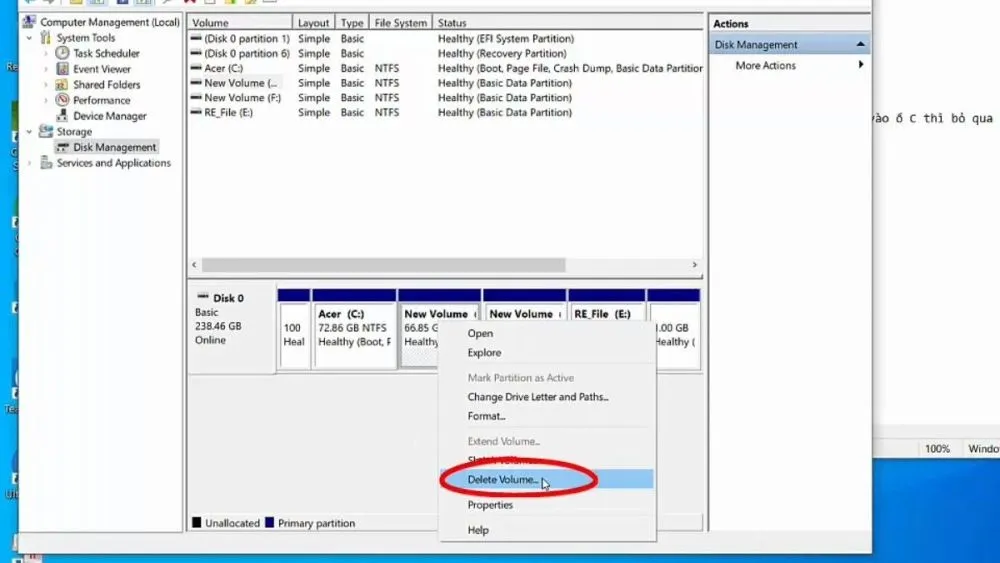Open Device Manager from the tree

point(110,116)
